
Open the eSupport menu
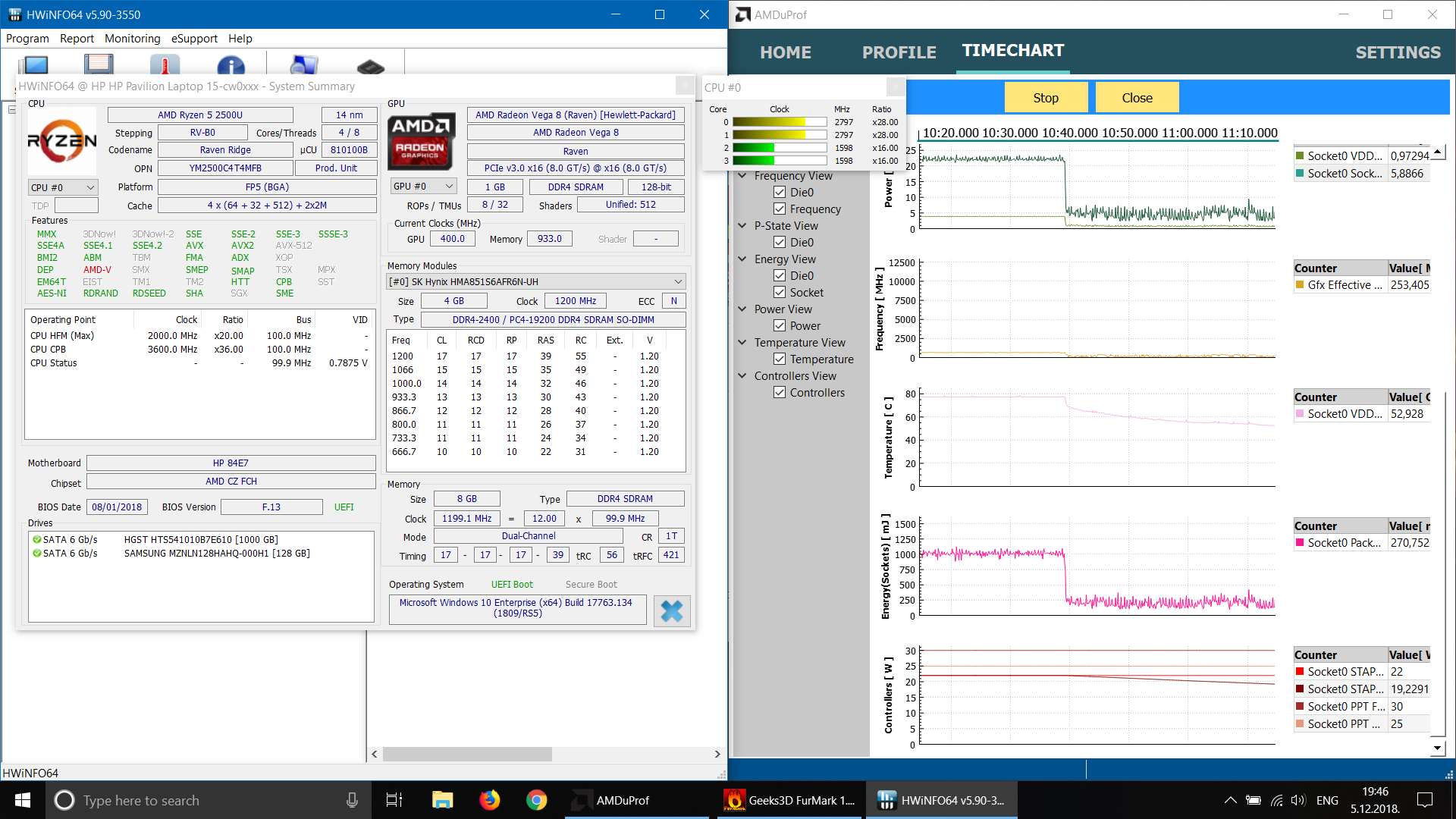(x=194, y=39)
